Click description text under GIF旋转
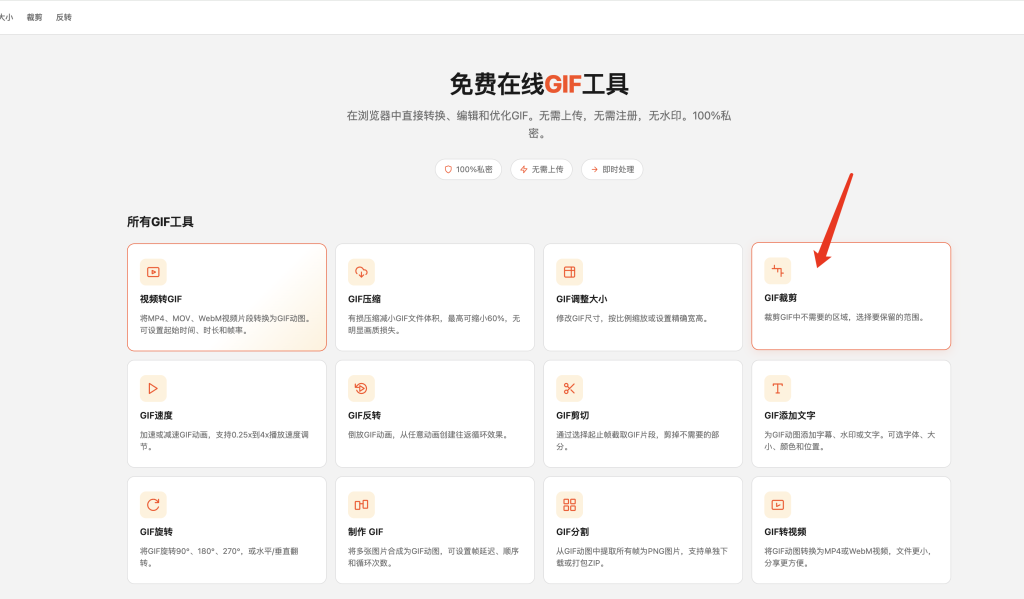 [219, 557]
